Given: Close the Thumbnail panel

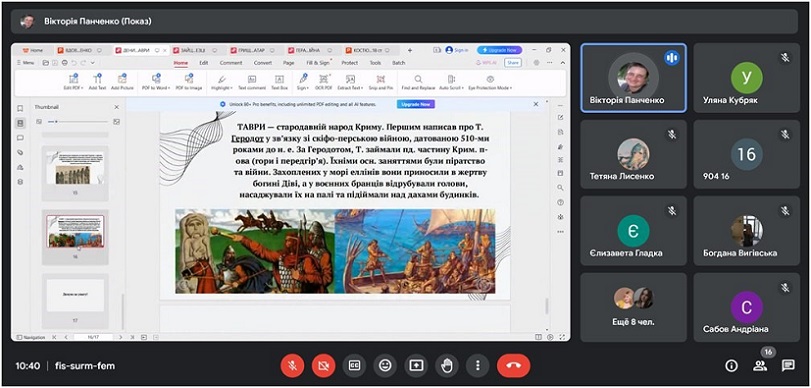Looking at the screenshot, I should (116, 107).
